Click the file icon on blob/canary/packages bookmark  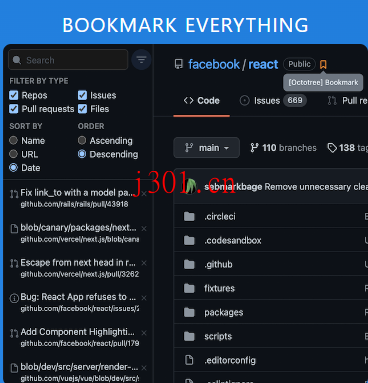point(14,229)
